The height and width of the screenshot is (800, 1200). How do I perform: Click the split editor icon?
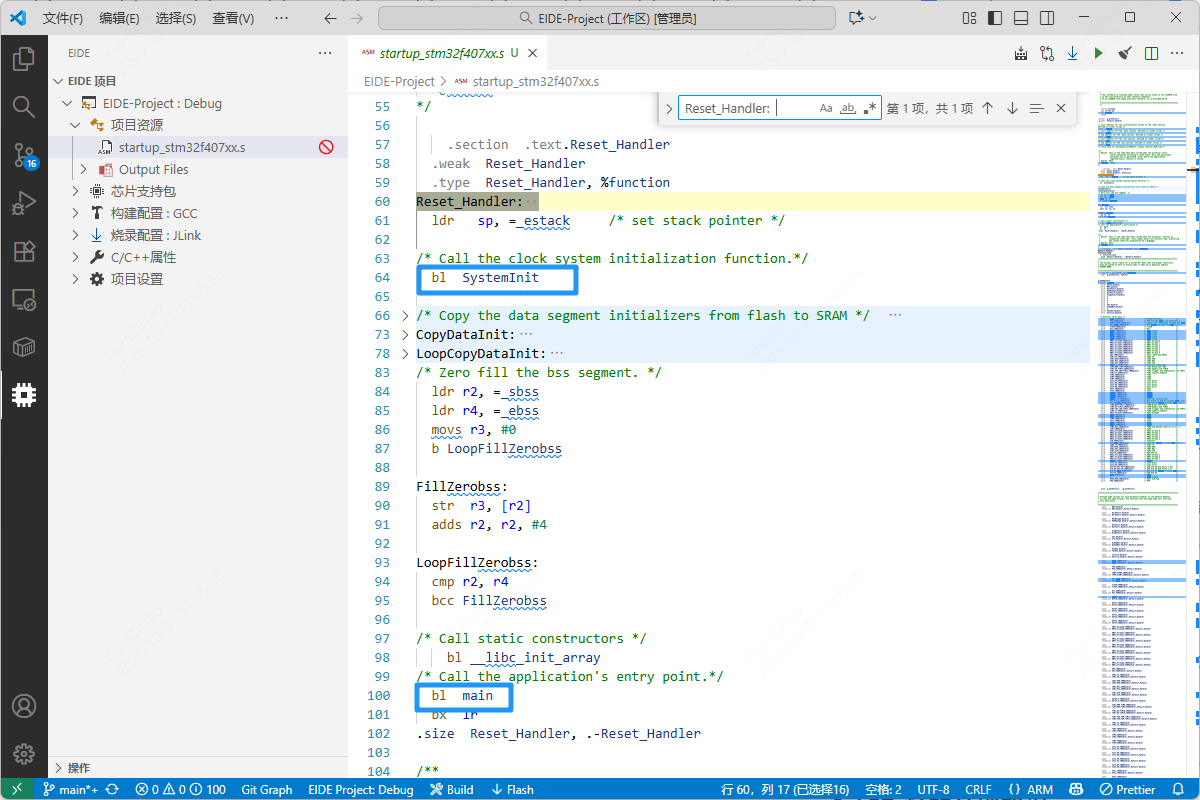tap(1151, 53)
